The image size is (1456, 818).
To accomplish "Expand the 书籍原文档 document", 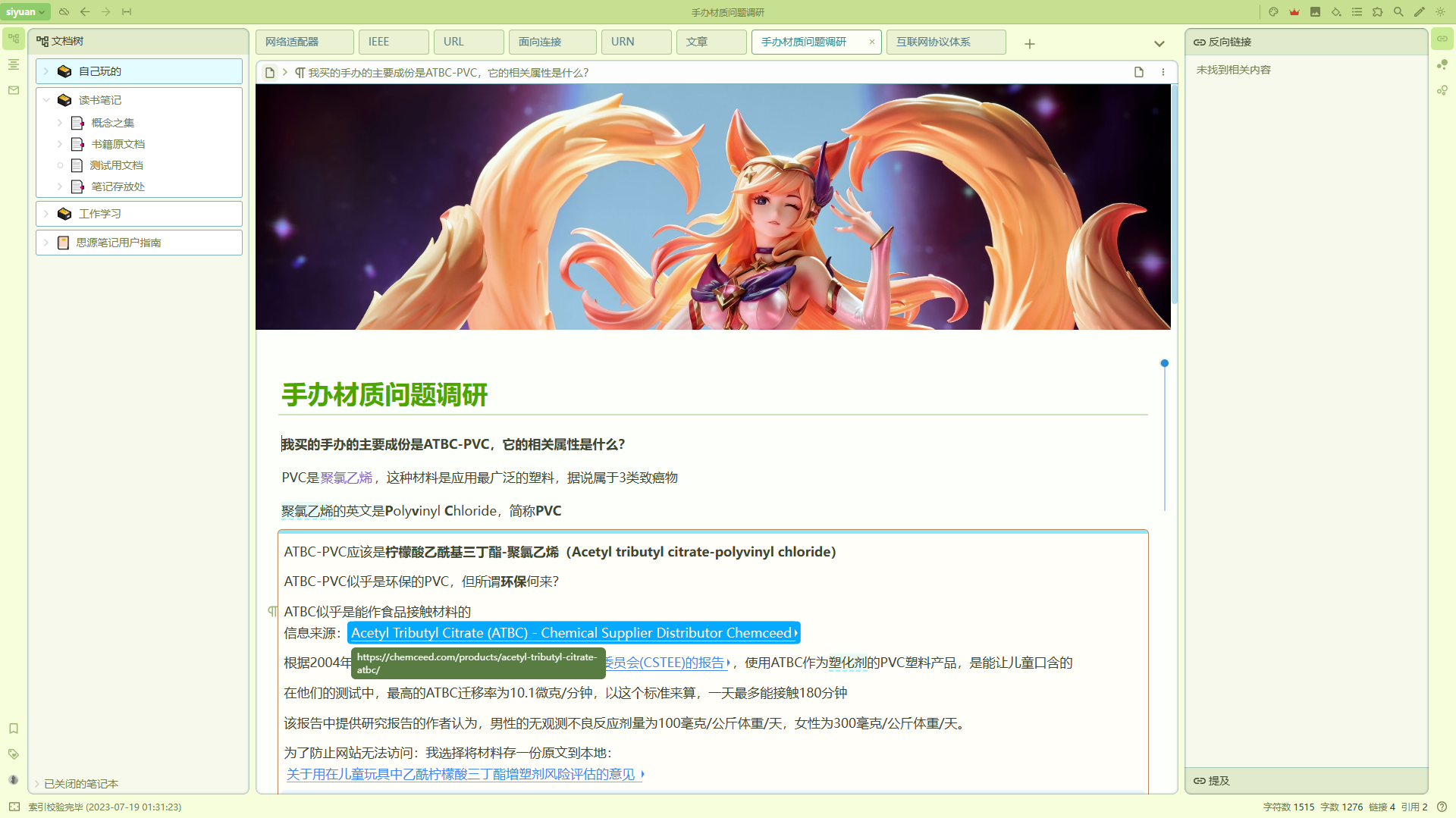I will [60, 144].
